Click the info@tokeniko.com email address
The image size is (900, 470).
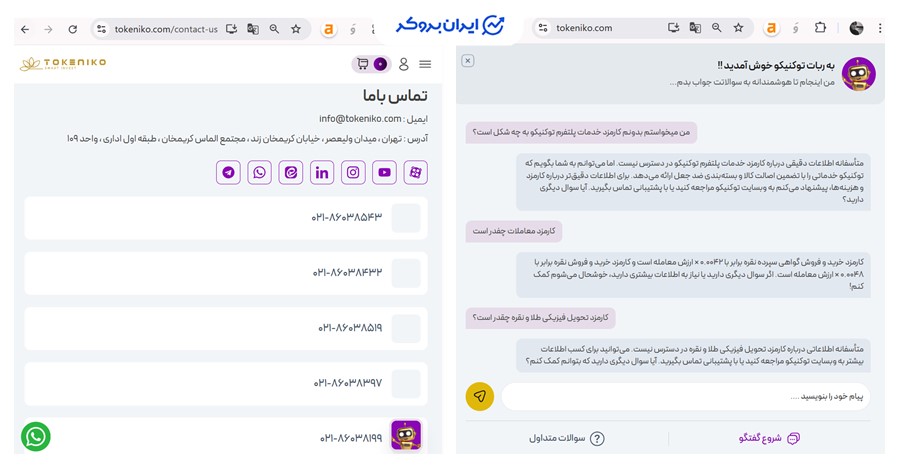pyautogui.click(x=360, y=119)
